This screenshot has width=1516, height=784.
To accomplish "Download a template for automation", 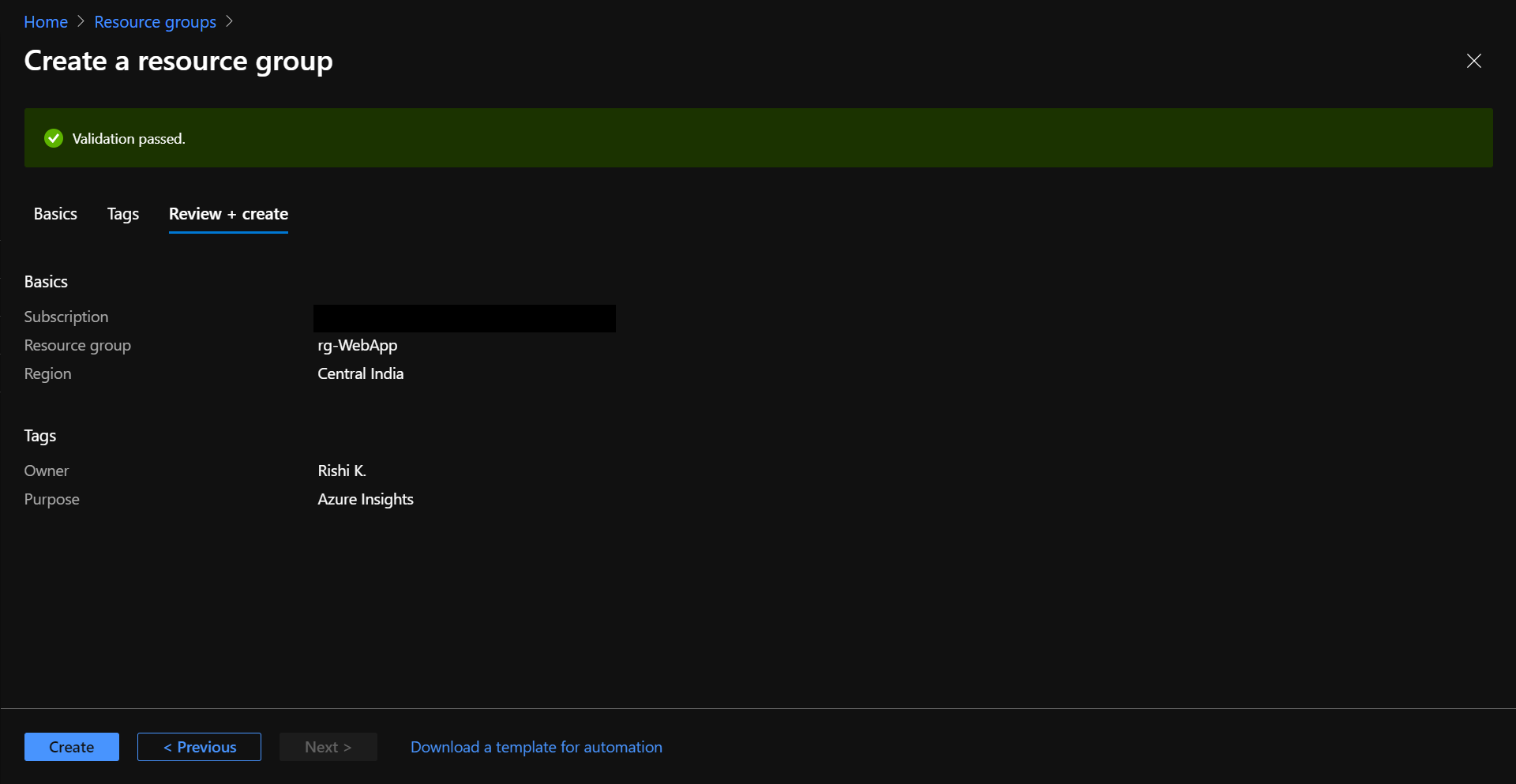I will pyautogui.click(x=536, y=747).
